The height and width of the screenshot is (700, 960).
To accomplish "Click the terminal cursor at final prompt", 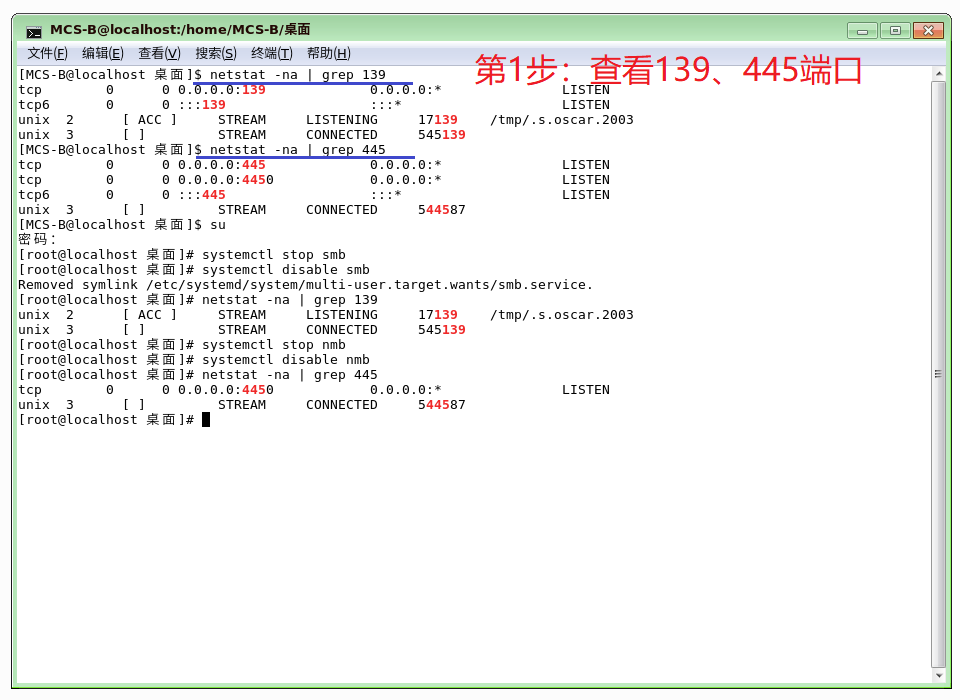I will click(206, 420).
